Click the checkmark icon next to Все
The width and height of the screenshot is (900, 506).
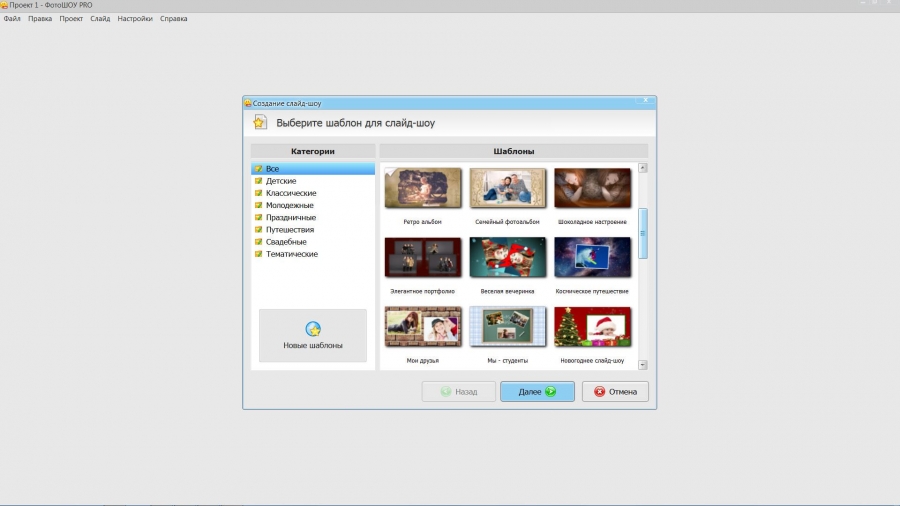point(258,169)
